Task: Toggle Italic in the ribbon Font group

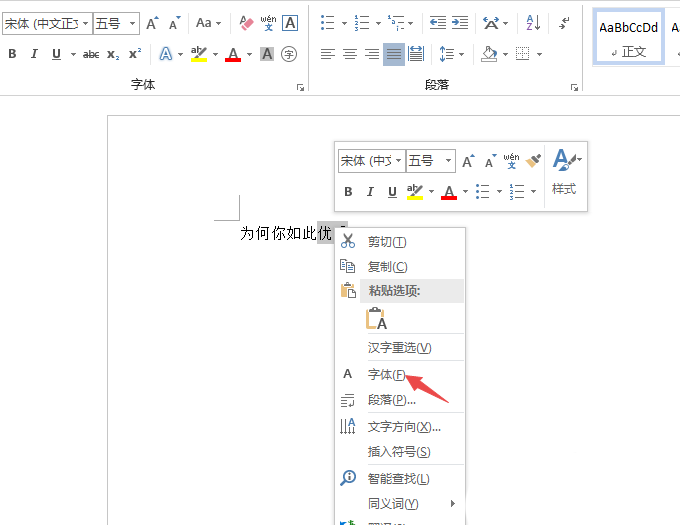Action: 34,54
